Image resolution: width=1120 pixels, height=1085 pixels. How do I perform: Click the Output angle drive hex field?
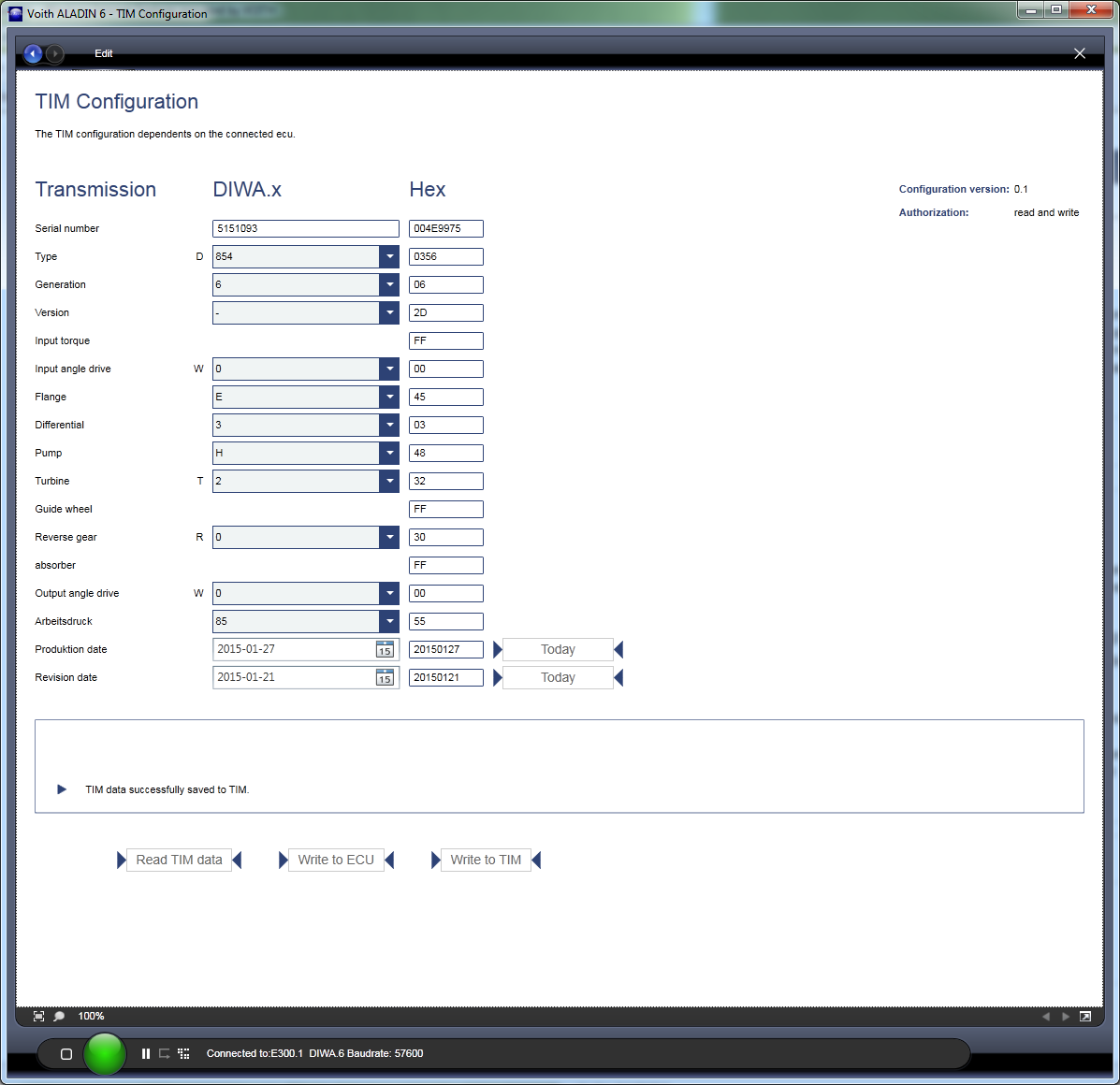[x=446, y=593]
